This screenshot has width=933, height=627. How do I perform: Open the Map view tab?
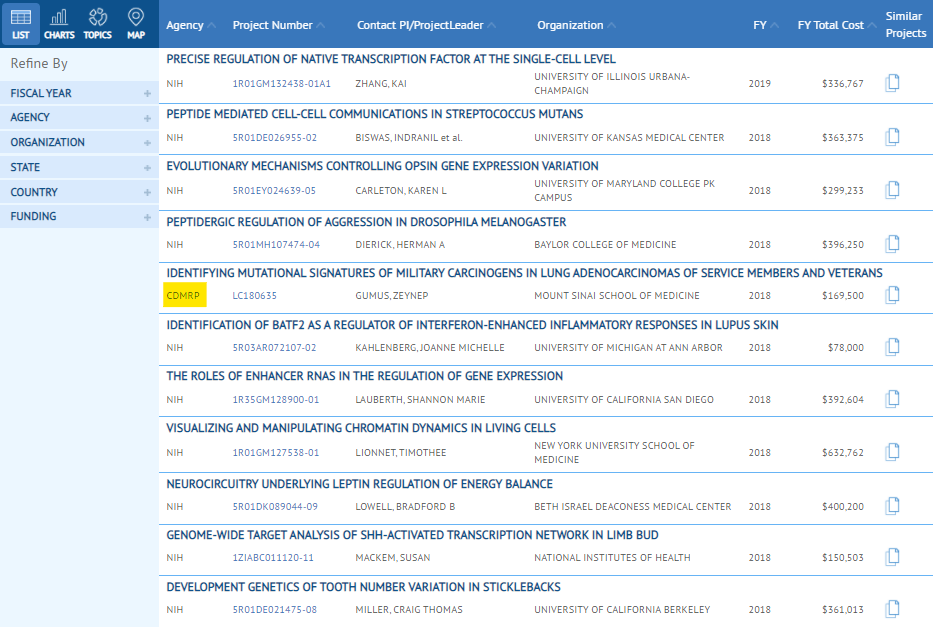pyautogui.click(x=136, y=24)
